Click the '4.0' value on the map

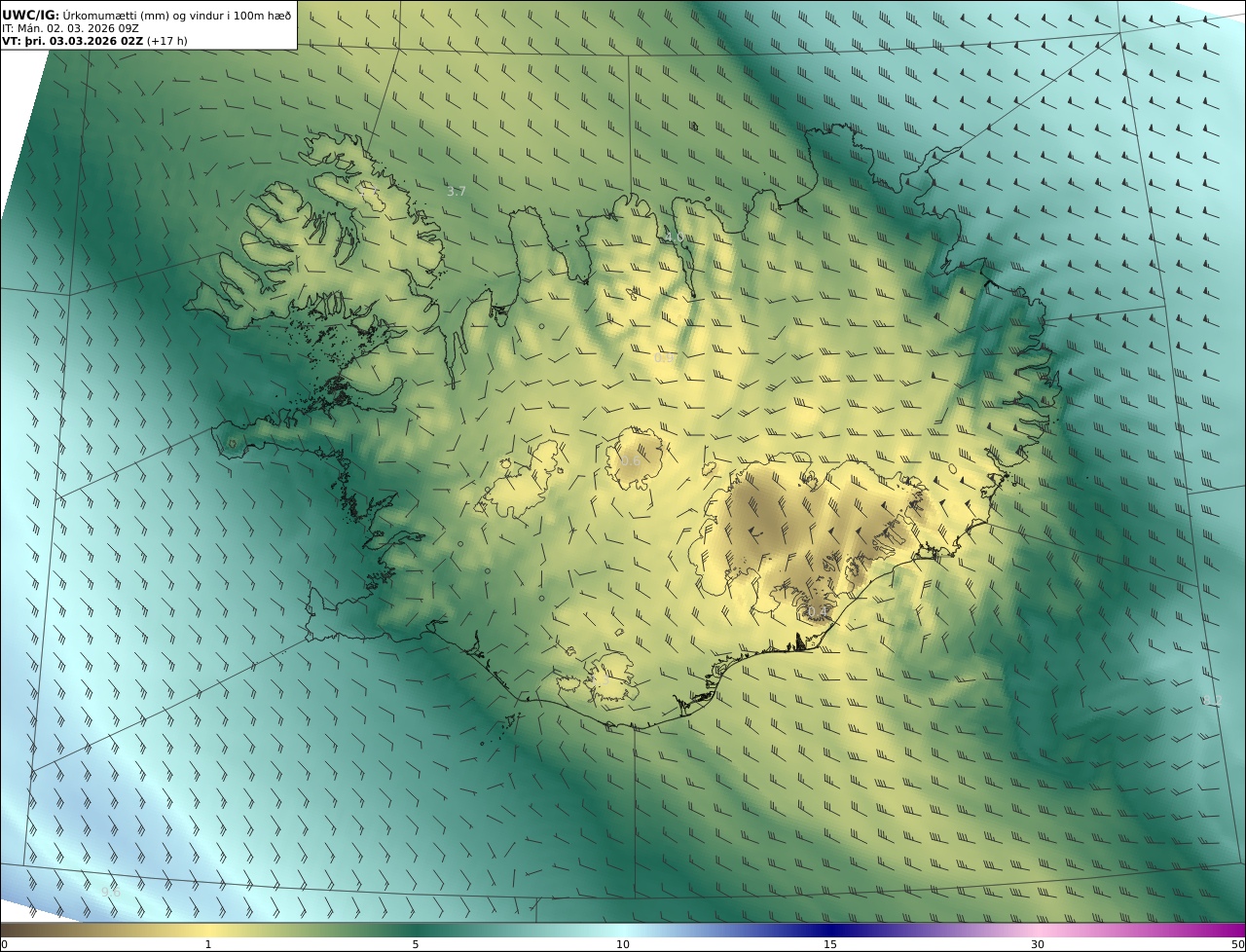click(x=674, y=238)
